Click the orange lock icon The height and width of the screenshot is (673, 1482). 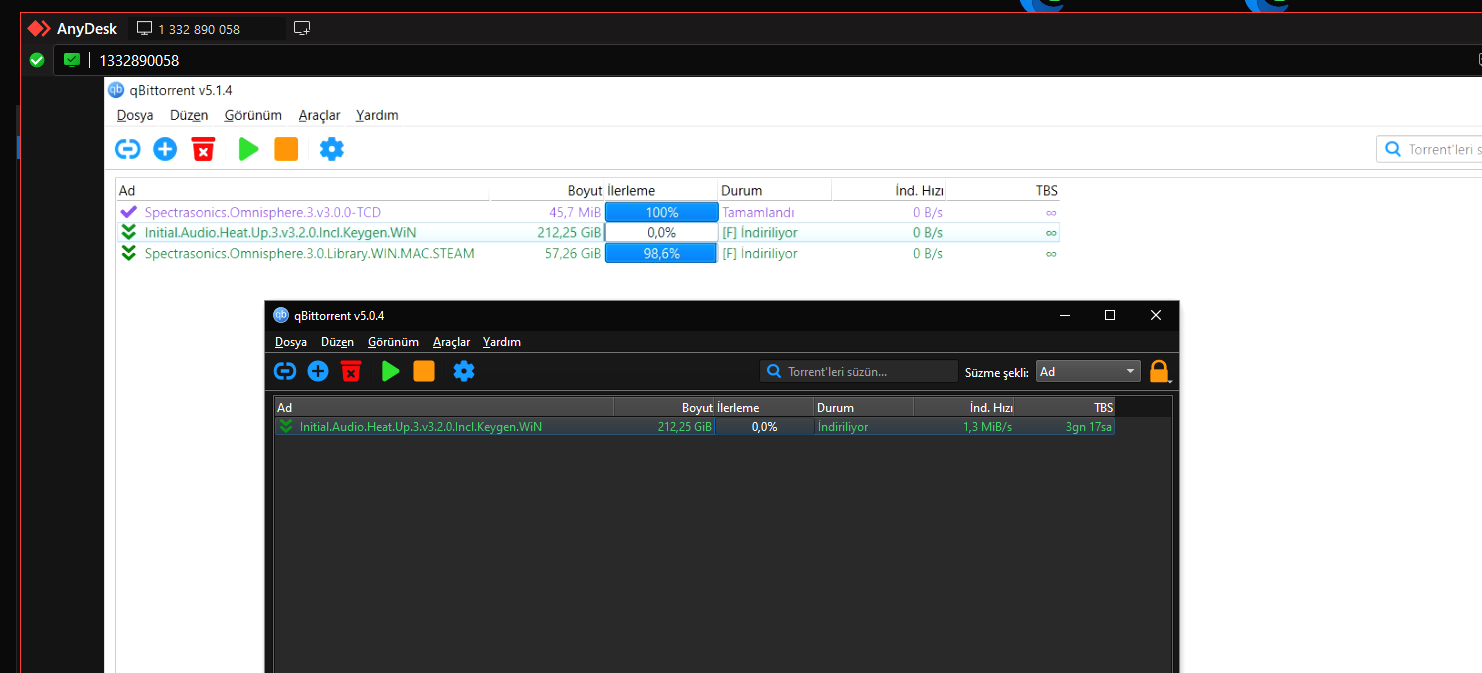(1159, 372)
